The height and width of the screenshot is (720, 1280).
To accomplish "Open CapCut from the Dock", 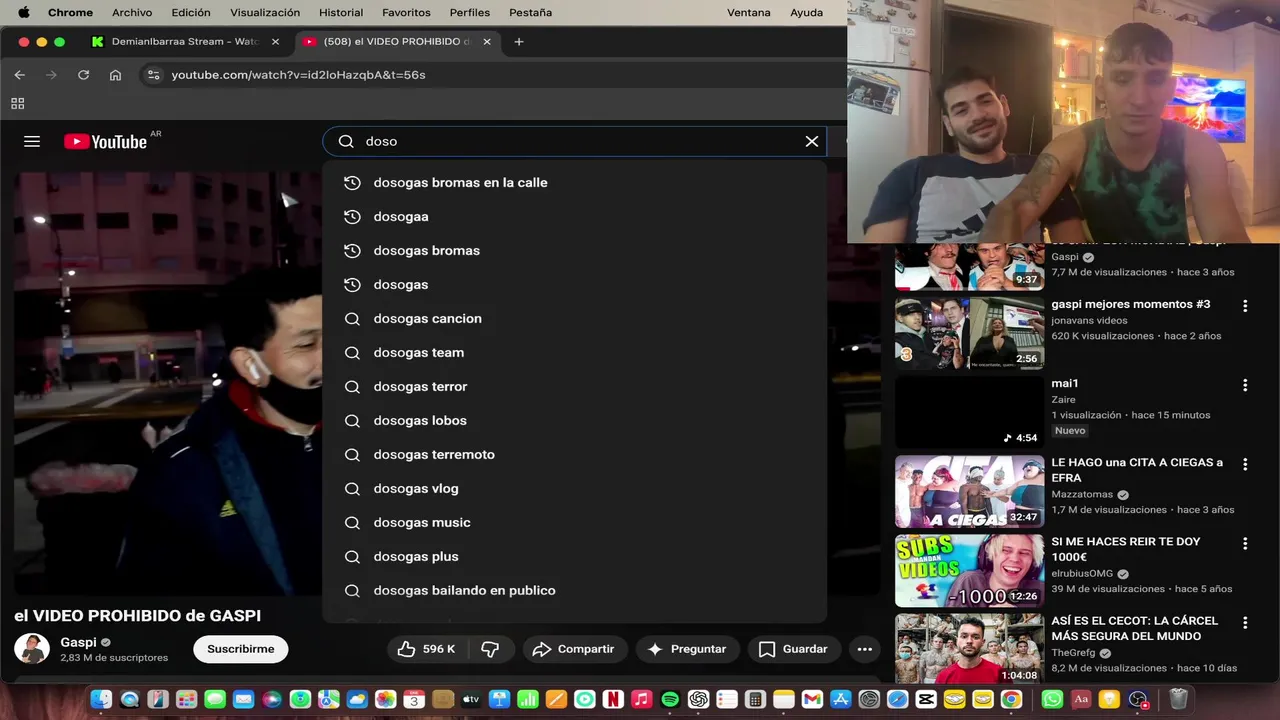I will [x=926, y=700].
